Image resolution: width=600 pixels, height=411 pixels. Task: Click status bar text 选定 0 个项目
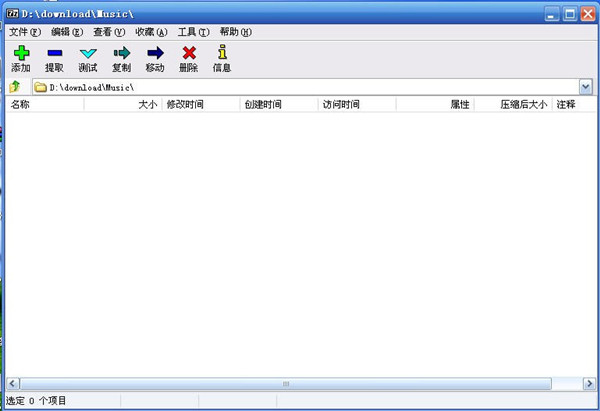tap(36, 401)
